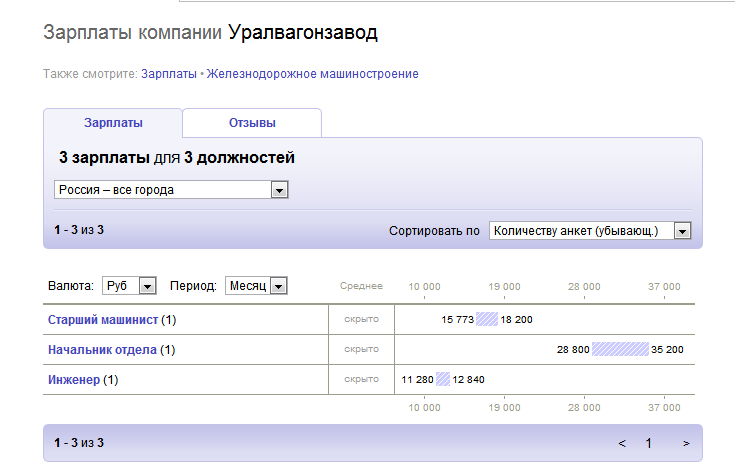Click the Инженер salary range bar
The height and width of the screenshot is (469, 735).
coord(443,380)
